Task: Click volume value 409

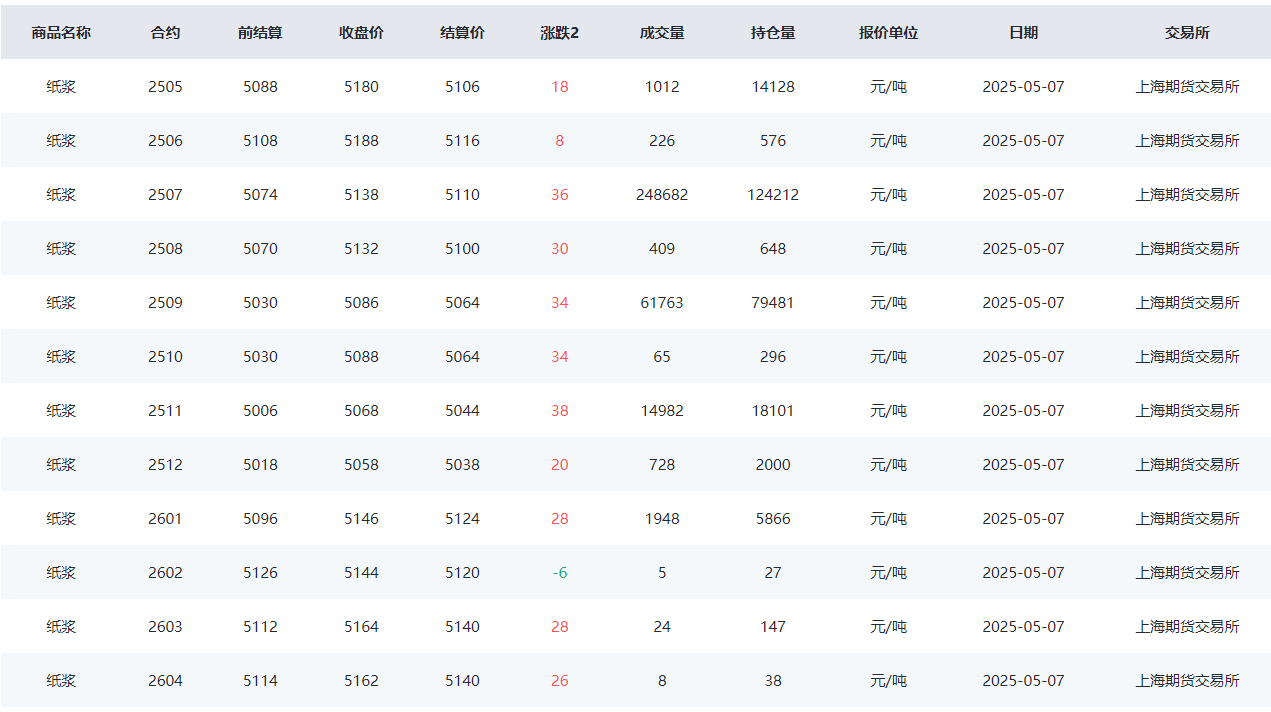Action: (x=662, y=249)
